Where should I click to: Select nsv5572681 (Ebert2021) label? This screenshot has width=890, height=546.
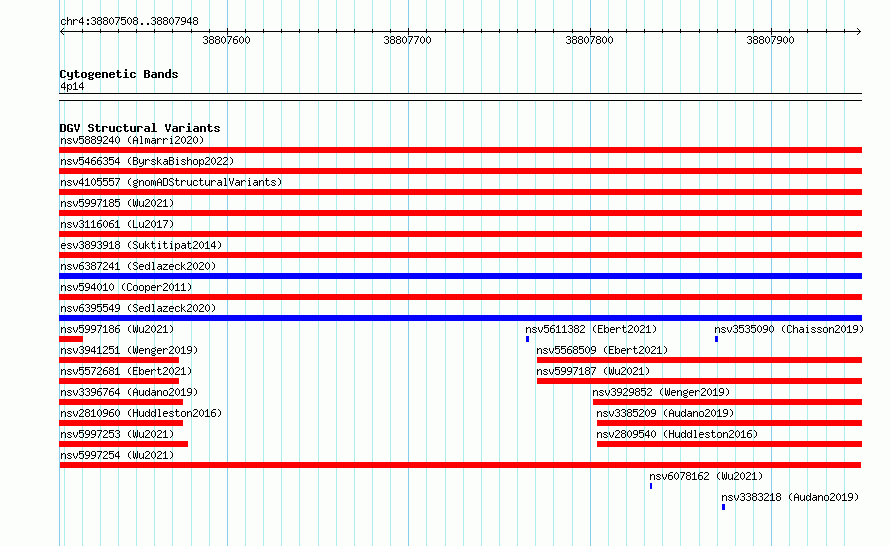click(x=126, y=371)
